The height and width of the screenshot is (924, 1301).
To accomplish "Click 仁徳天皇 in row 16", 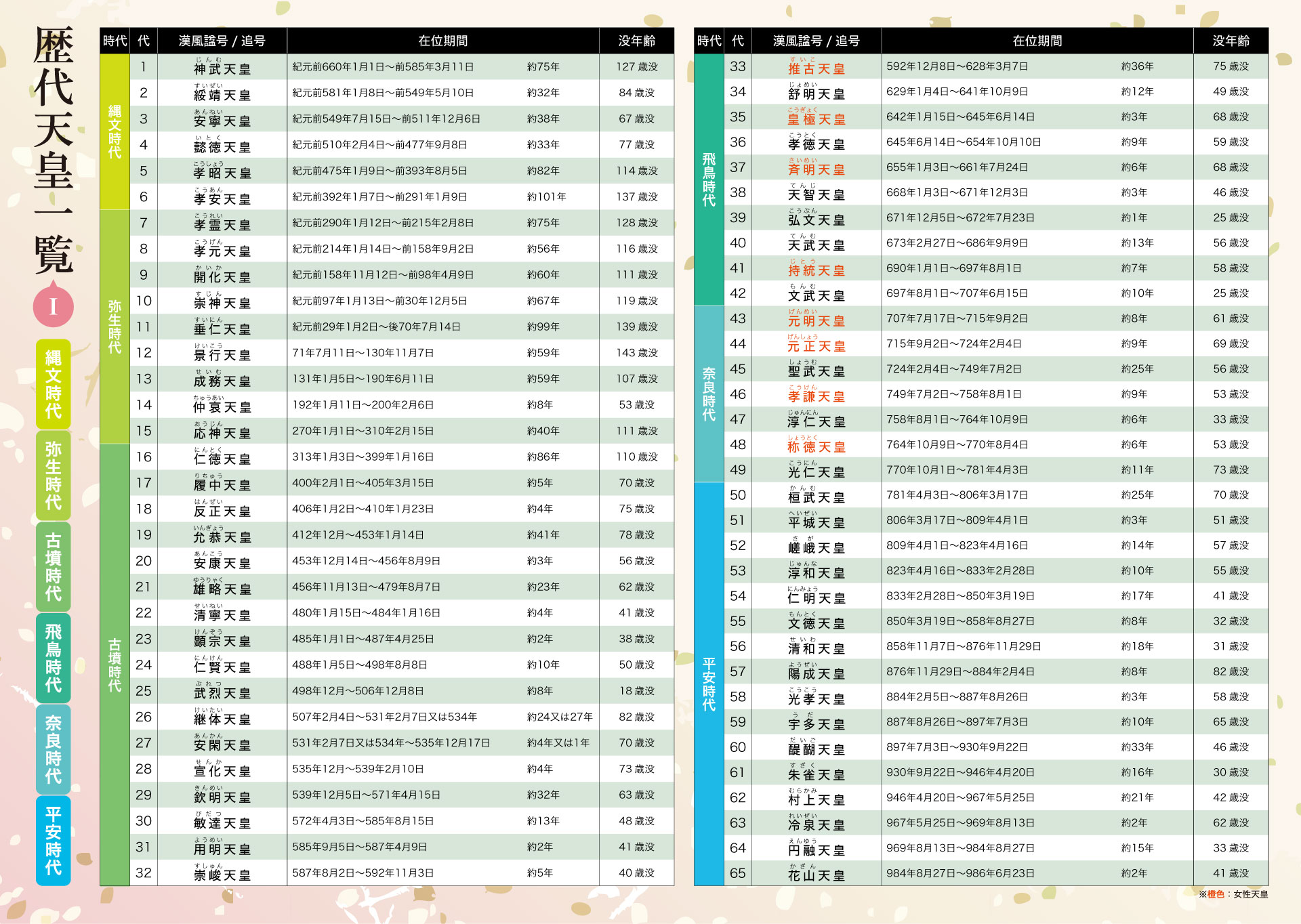I will [x=222, y=459].
